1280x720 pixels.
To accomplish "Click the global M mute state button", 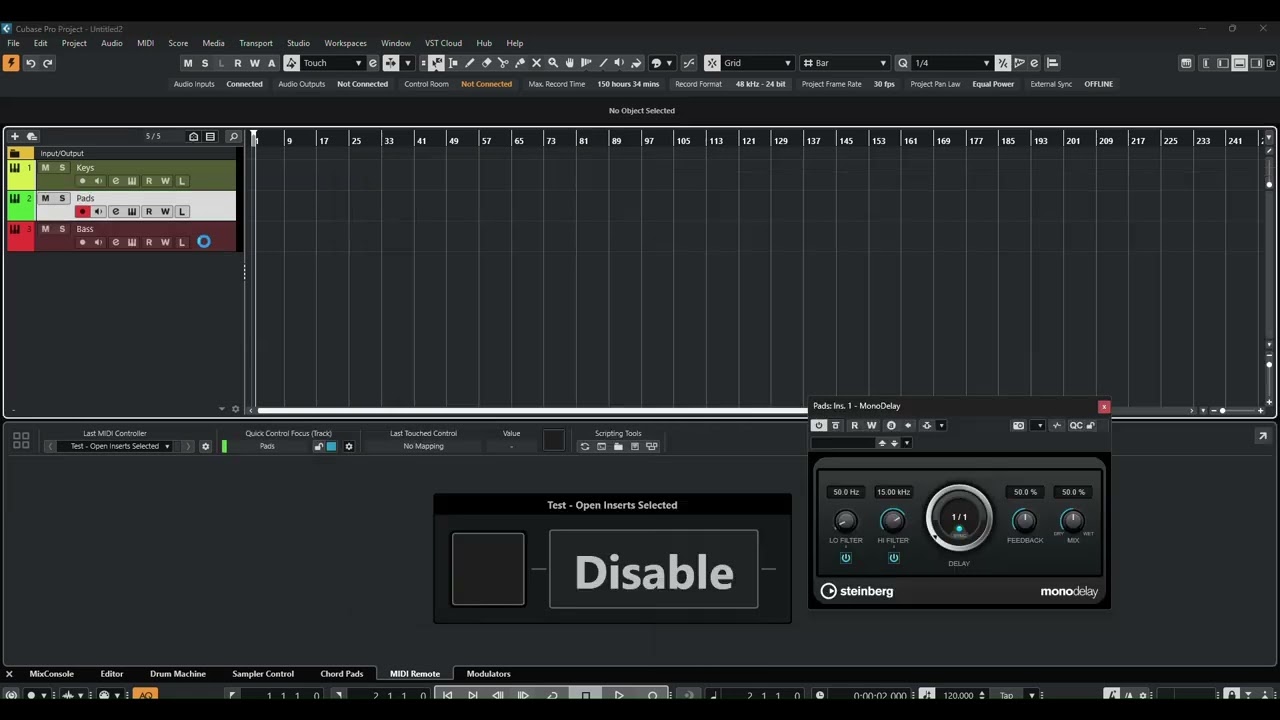I will (x=187, y=63).
